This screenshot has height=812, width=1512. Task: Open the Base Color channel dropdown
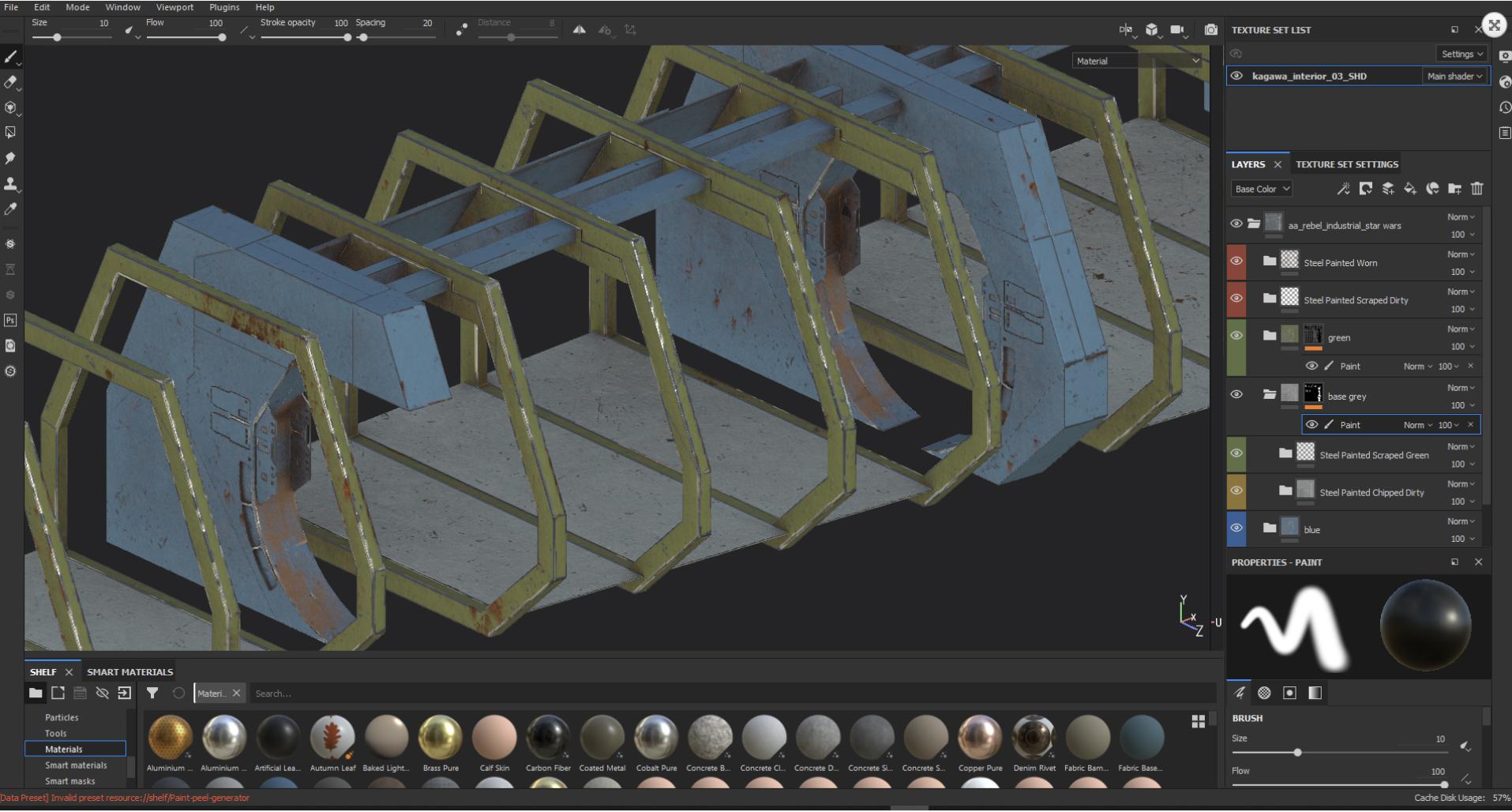pyautogui.click(x=1261, y=189)
